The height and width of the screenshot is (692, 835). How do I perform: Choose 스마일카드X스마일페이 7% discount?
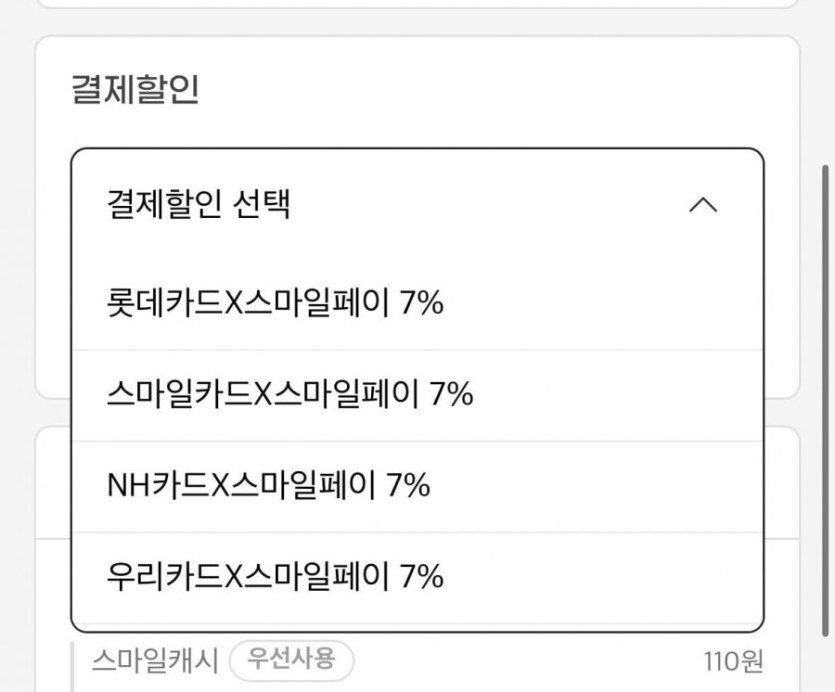(x=289, y=394)
